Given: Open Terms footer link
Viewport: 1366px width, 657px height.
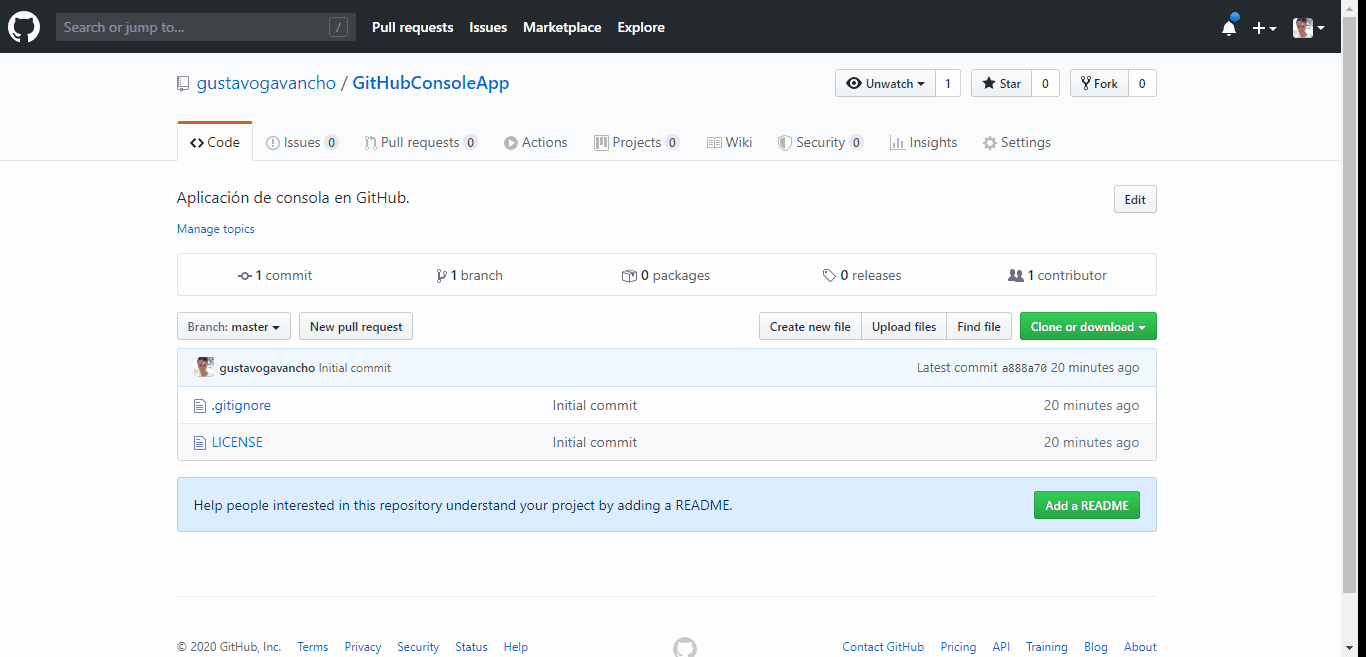Looking at the screenshot, I should (x=313, y=647).
